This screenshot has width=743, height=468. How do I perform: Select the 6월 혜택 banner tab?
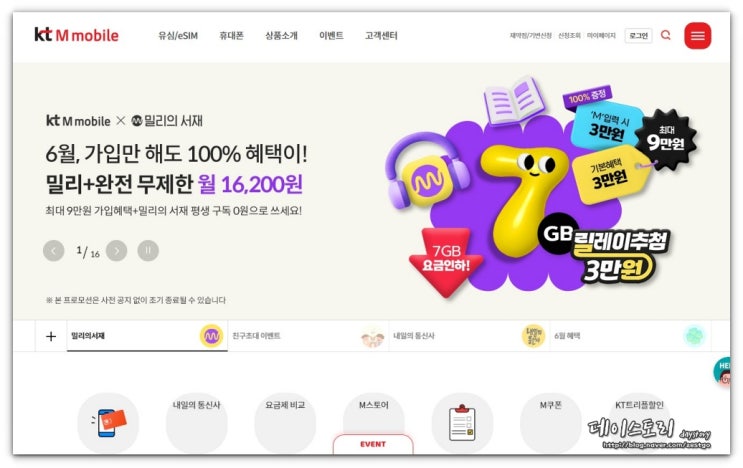click(630, 336)
